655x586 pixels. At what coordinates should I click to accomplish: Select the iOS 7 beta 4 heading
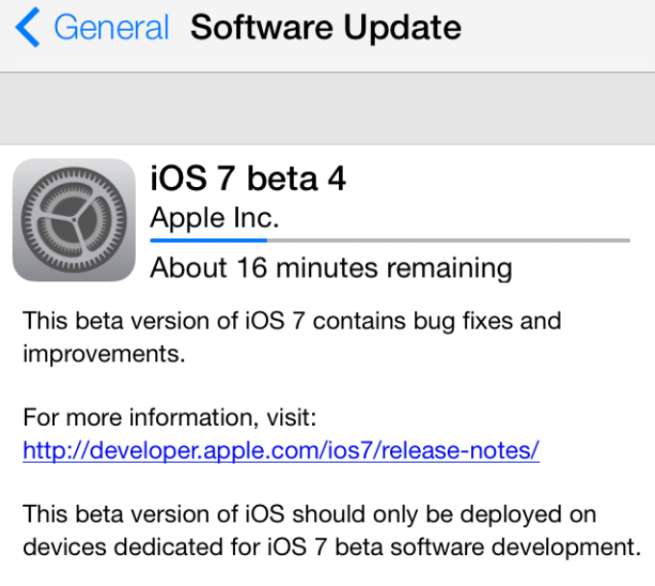coord(247,180)
